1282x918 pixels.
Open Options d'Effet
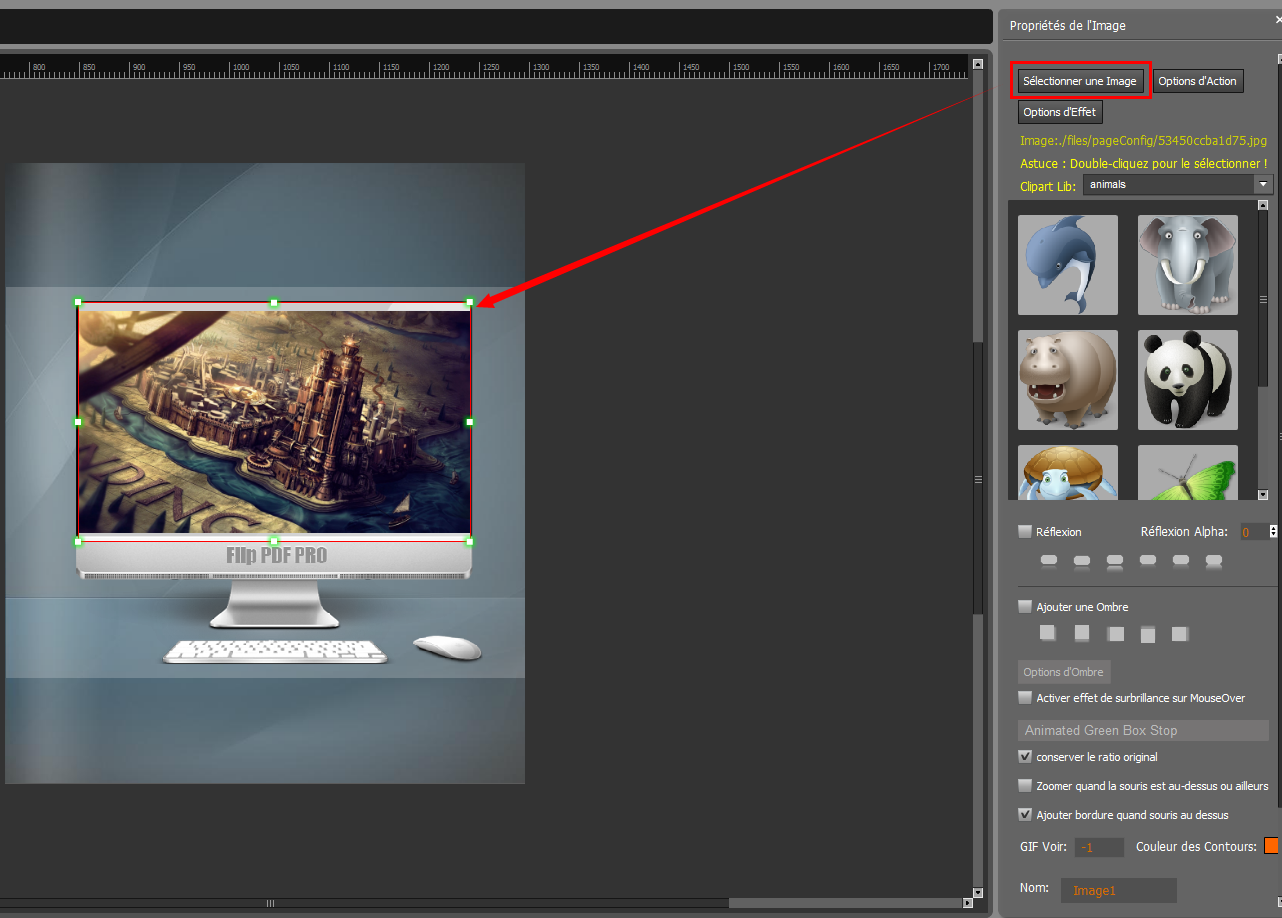click(x=1060, y=112)
